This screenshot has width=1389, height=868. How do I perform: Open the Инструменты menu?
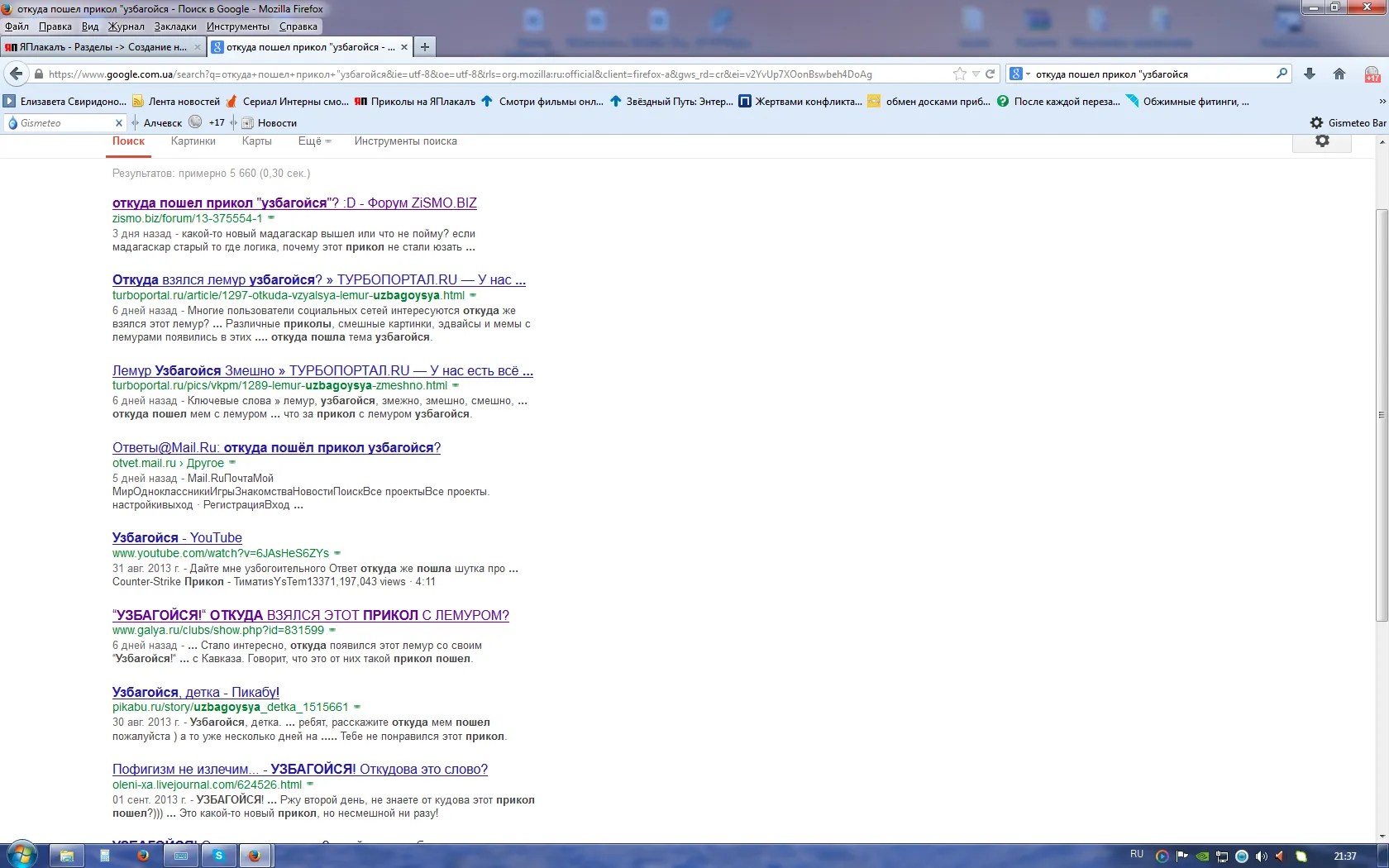[x=238, y=26]
